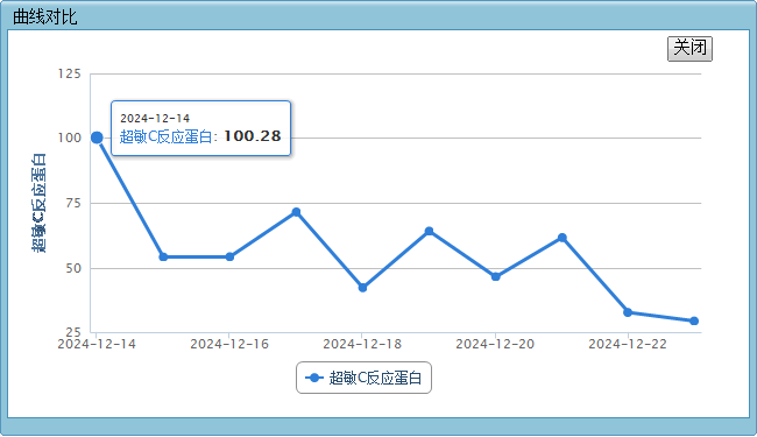Select the highlighted data point for 2024-12-14
The width and height of the screenshot is (757, 437).
tap(97, 138)
